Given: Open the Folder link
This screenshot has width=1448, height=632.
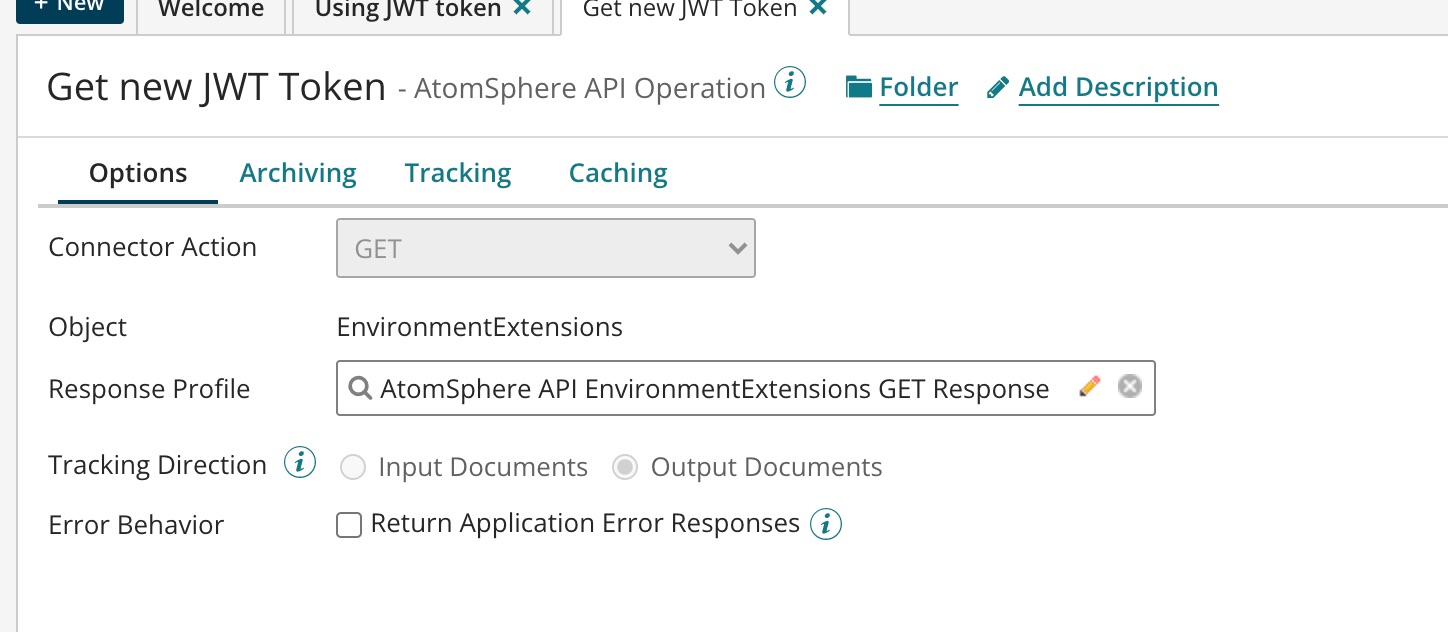Looking at the screenshot, I should pos(918,86).
